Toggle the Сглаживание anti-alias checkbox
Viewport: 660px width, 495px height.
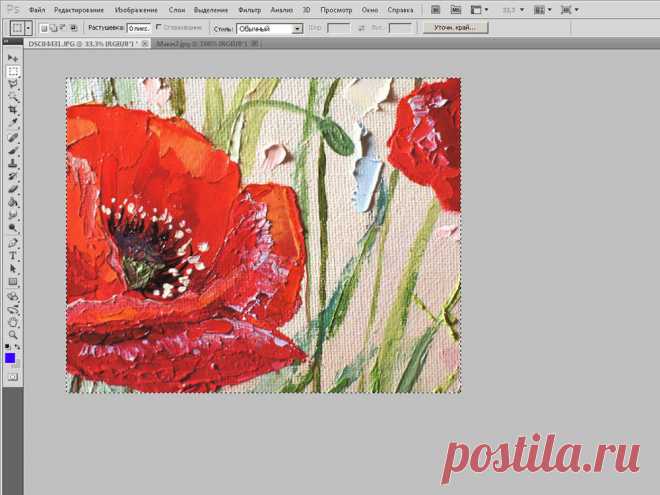pos(159,27)
